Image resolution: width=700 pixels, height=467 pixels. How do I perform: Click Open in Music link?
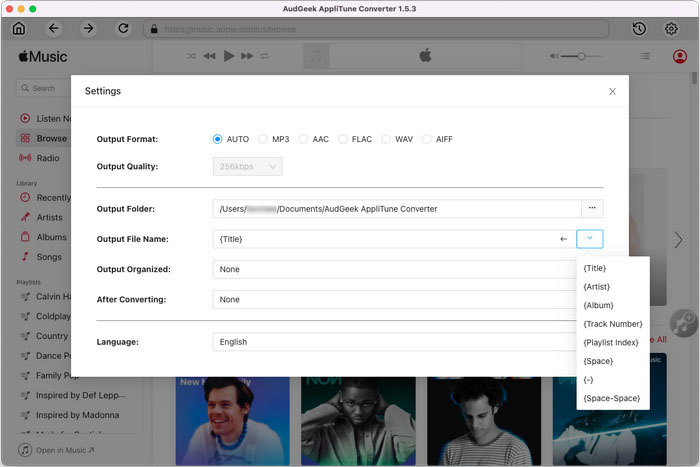tap(57, 450)
